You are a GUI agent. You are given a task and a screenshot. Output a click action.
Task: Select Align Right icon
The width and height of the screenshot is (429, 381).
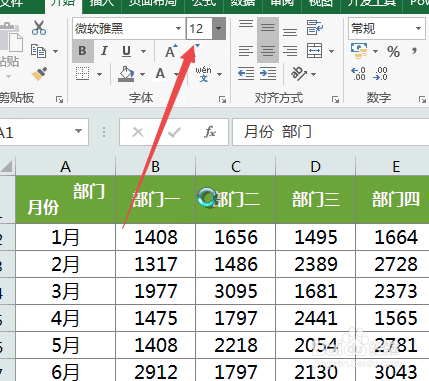click(x=290, y=51)
